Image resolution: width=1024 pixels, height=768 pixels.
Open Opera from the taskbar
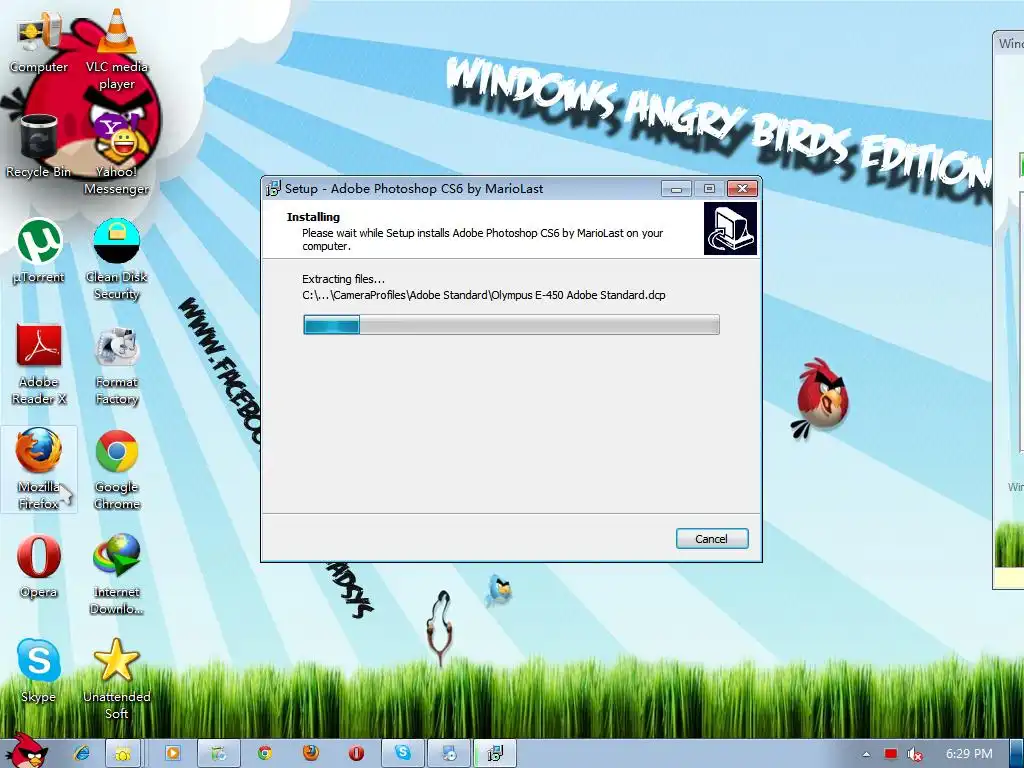357,753
